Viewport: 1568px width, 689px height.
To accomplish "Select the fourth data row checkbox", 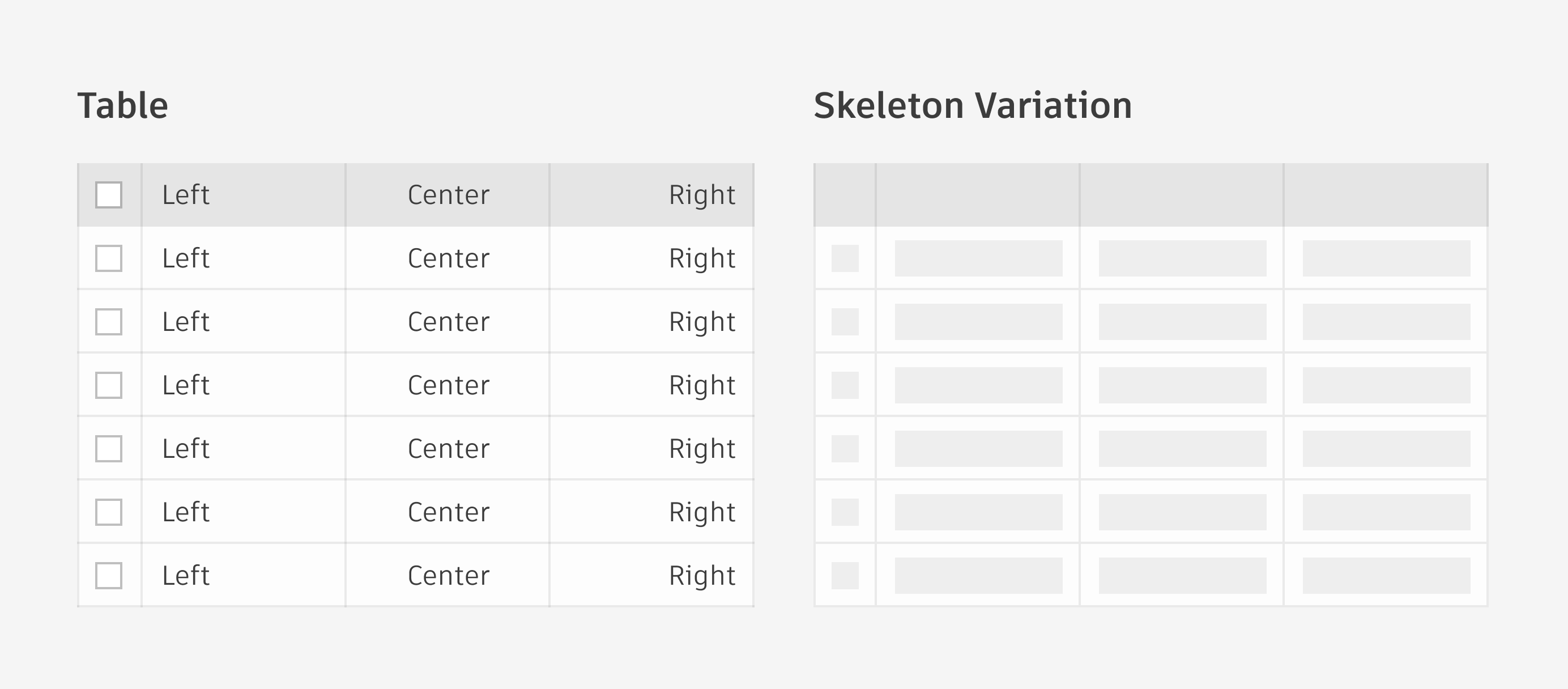I will [108, 449].
